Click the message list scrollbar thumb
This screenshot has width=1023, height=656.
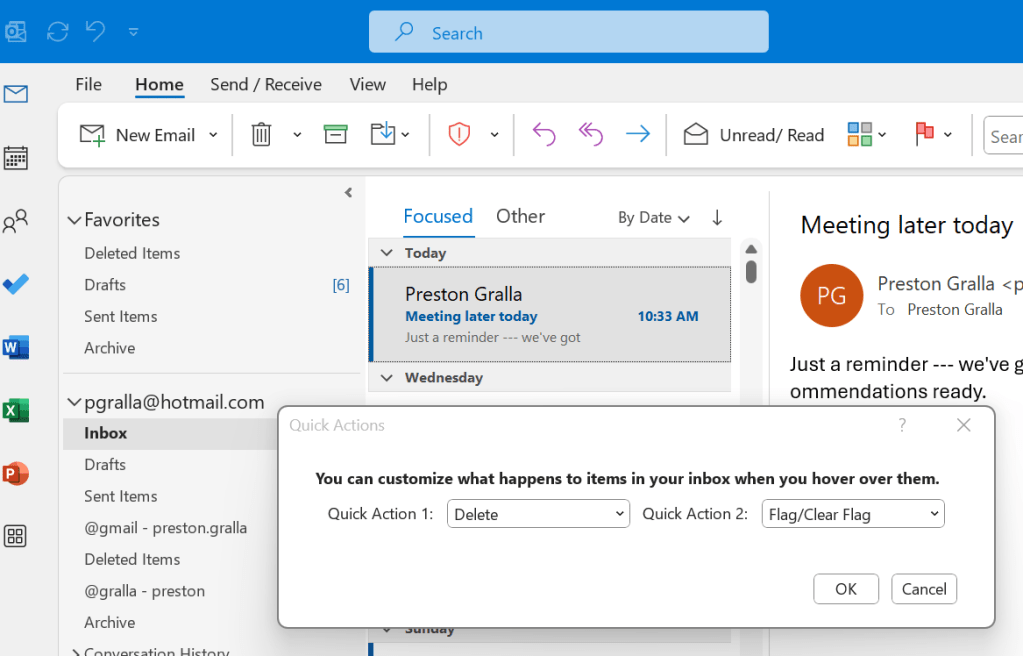(751, 272)
